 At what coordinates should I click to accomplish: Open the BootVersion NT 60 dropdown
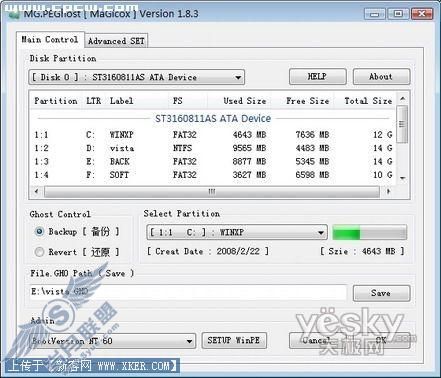click(x=112, y=341)
